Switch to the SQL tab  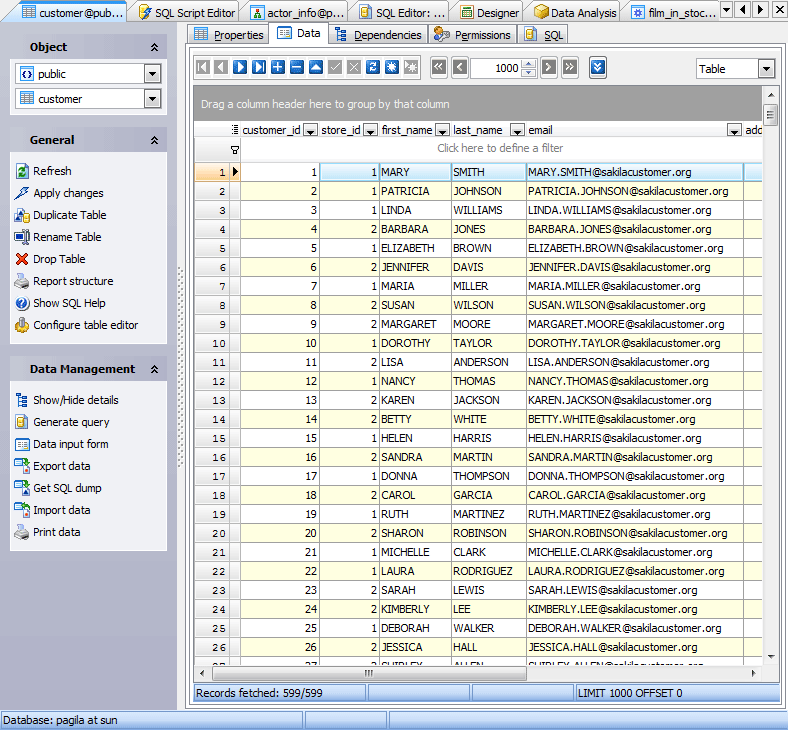click(544, 35)
